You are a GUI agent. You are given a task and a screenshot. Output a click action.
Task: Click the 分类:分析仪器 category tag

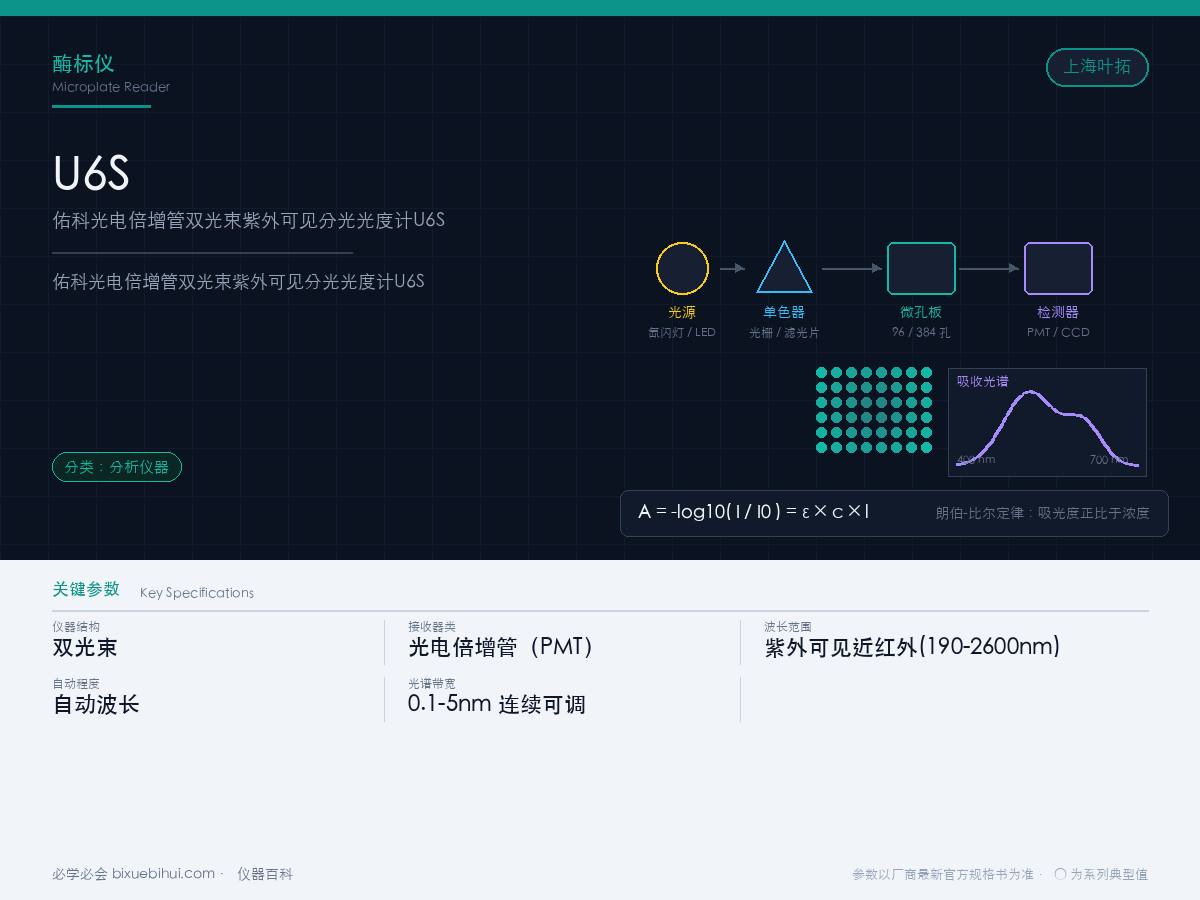(117, 467)
